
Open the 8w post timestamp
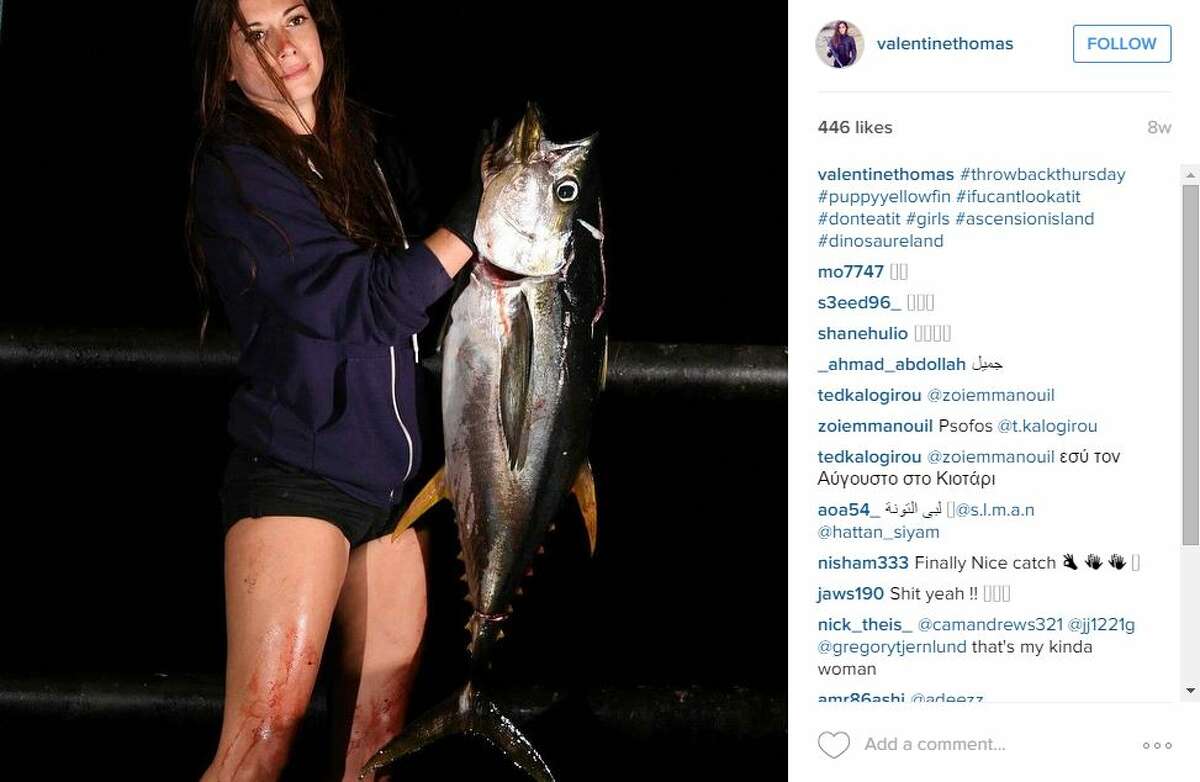[x=1159, y=127]
